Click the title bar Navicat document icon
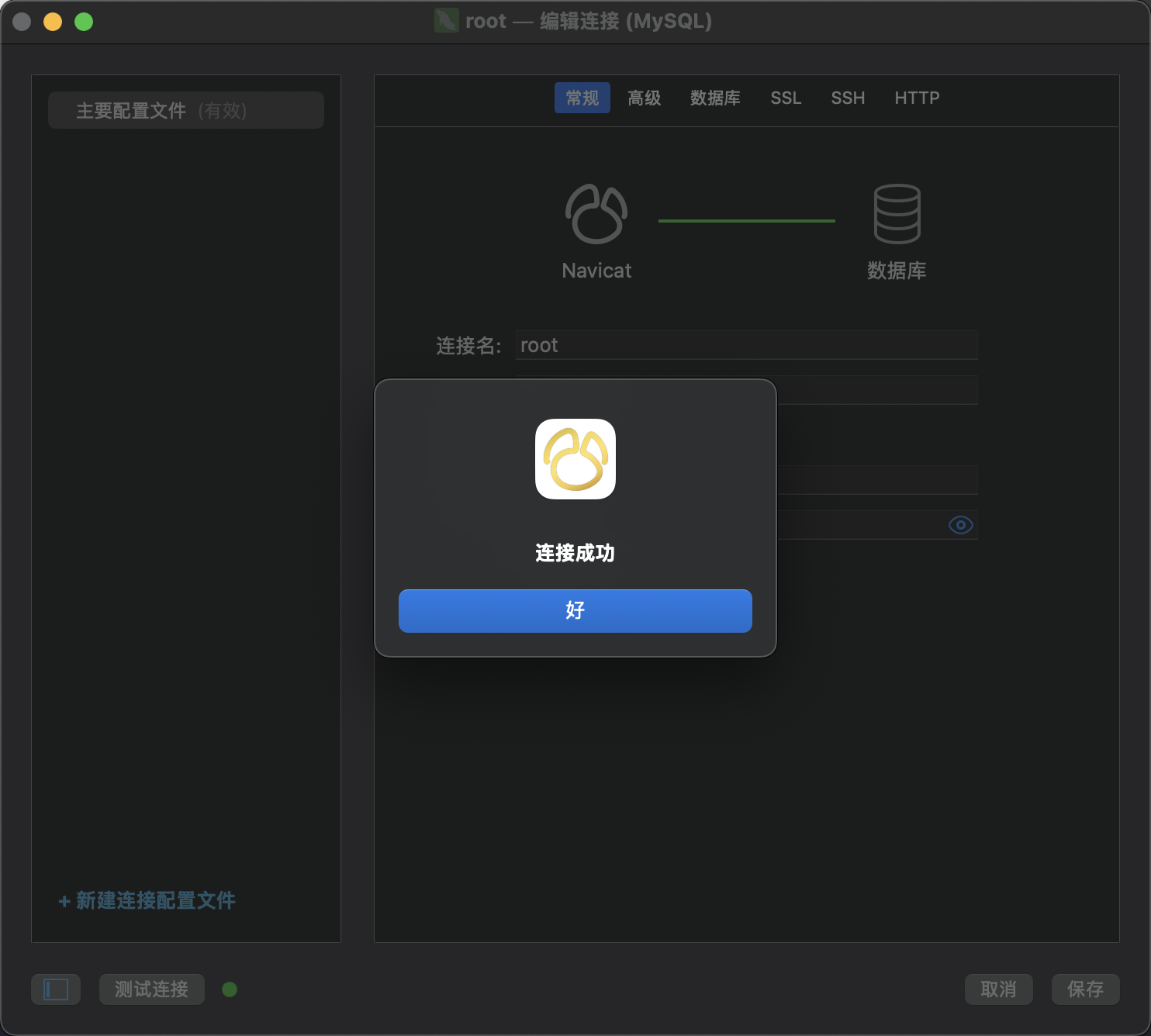This screenshot has width=1151, height=1036. [446, 21]
